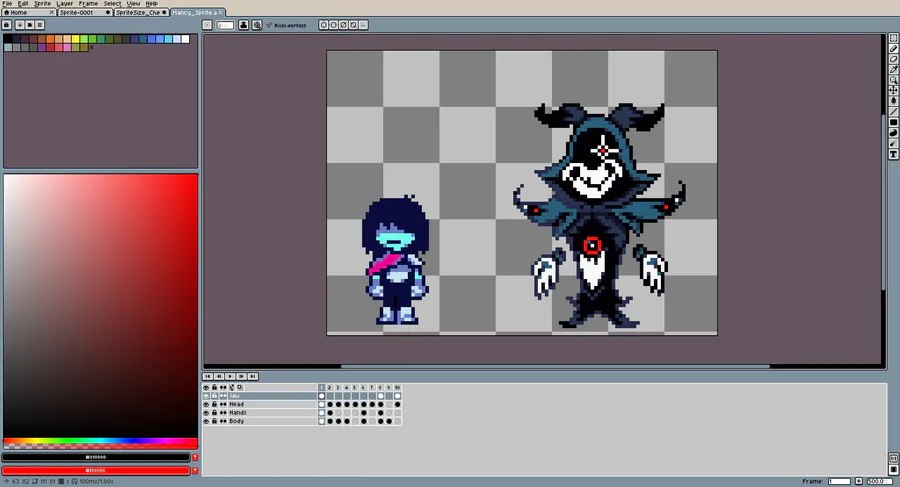Open the Layer menu
Image resolution: width=900 pixels, height=487 pixels.
65,3
